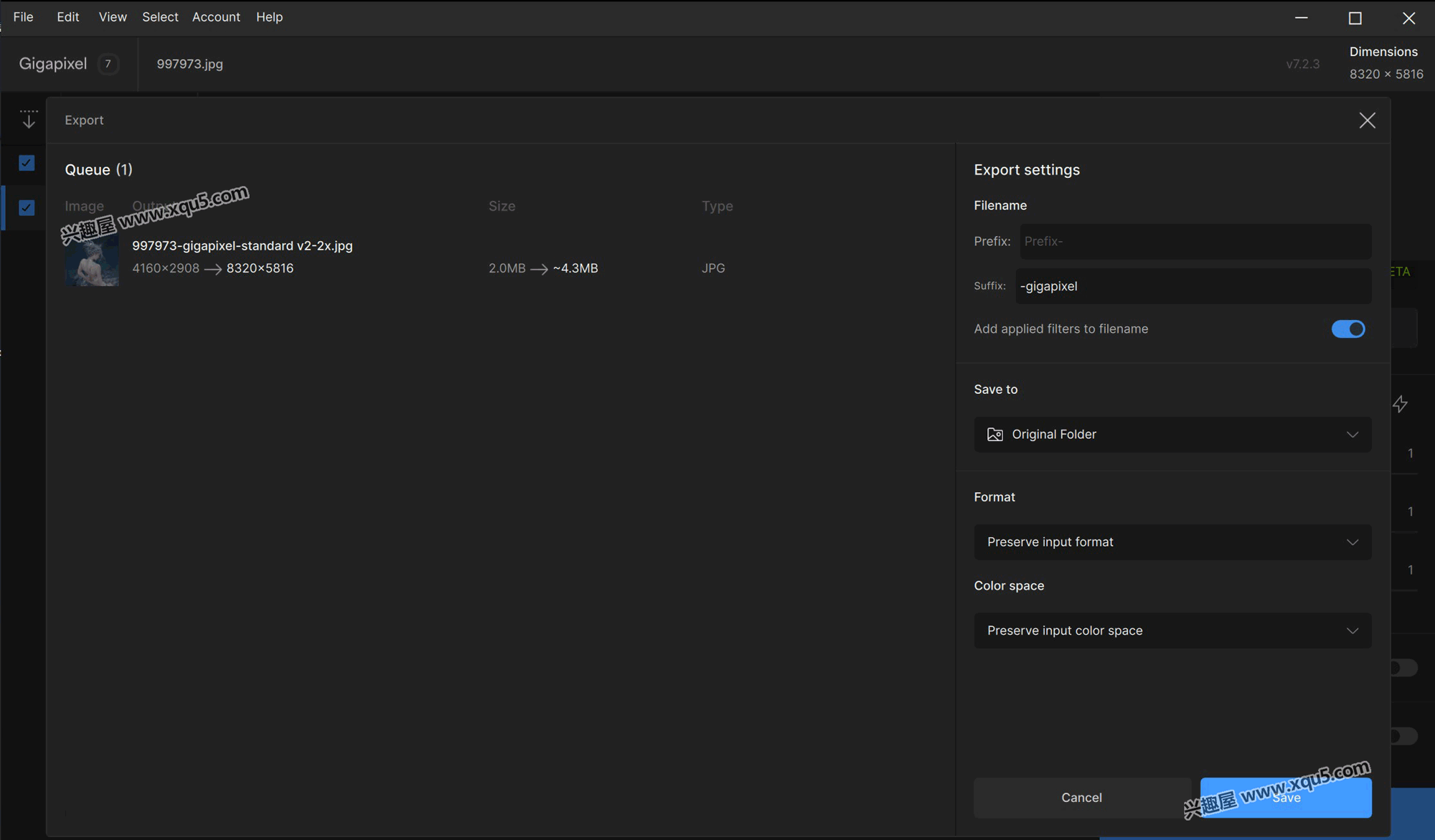This screenshot has width=1435, height=840.
Task: Disable Add applied filters to filename
Action: click(1348, 329)
